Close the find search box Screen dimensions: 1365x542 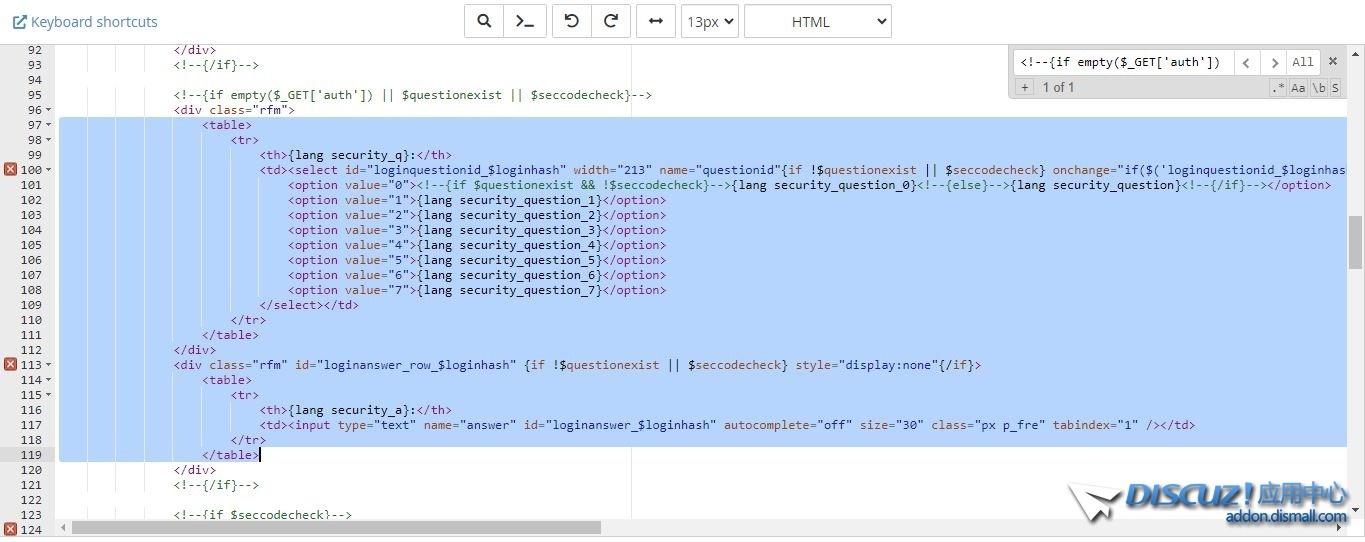1333,62
